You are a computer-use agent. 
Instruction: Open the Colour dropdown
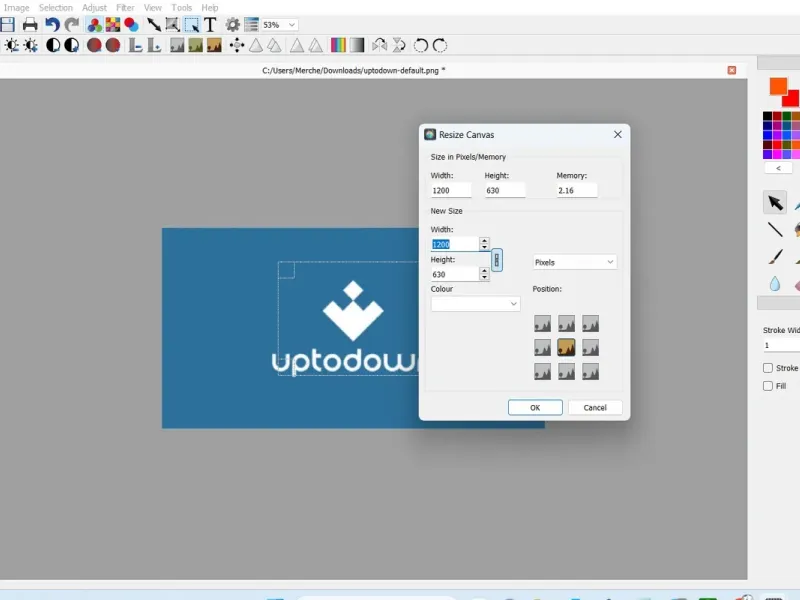tap(476, 304)
